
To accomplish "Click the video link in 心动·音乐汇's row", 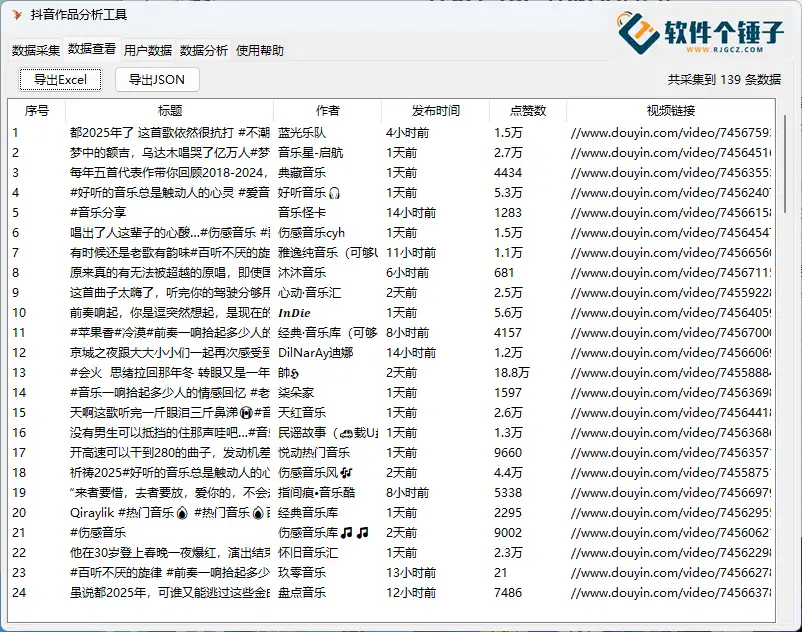I will click(x=671, y=292).
